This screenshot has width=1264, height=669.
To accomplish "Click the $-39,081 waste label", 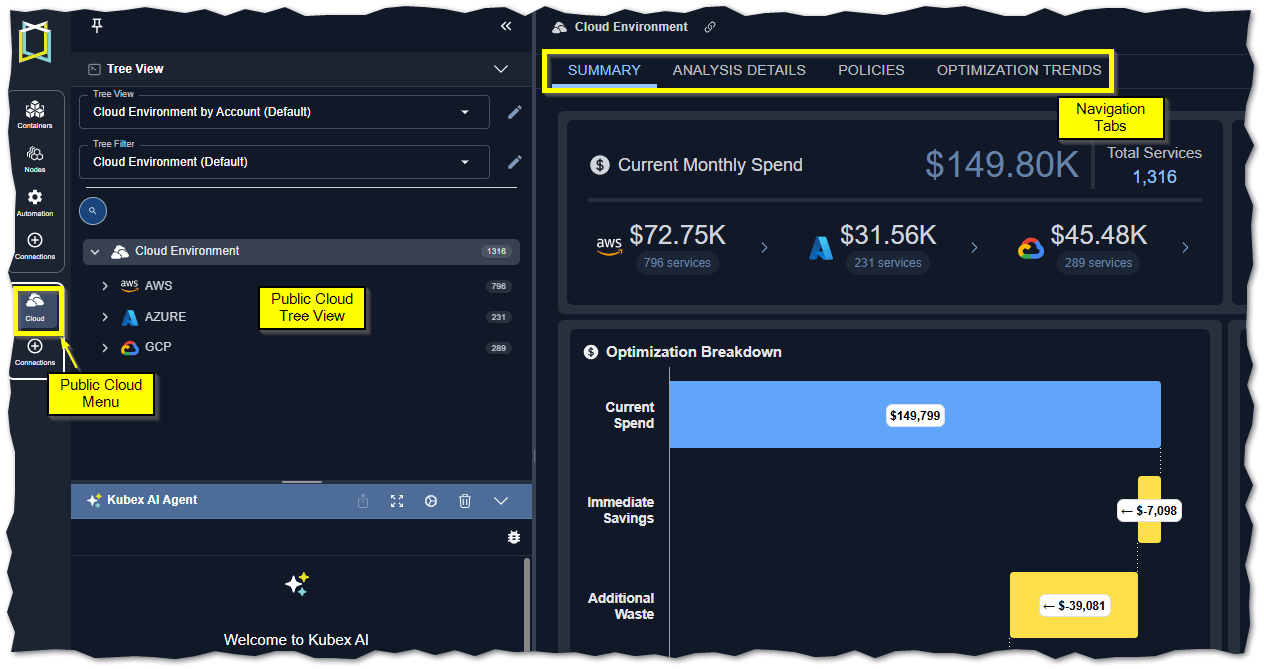I will coord(1075,606).
